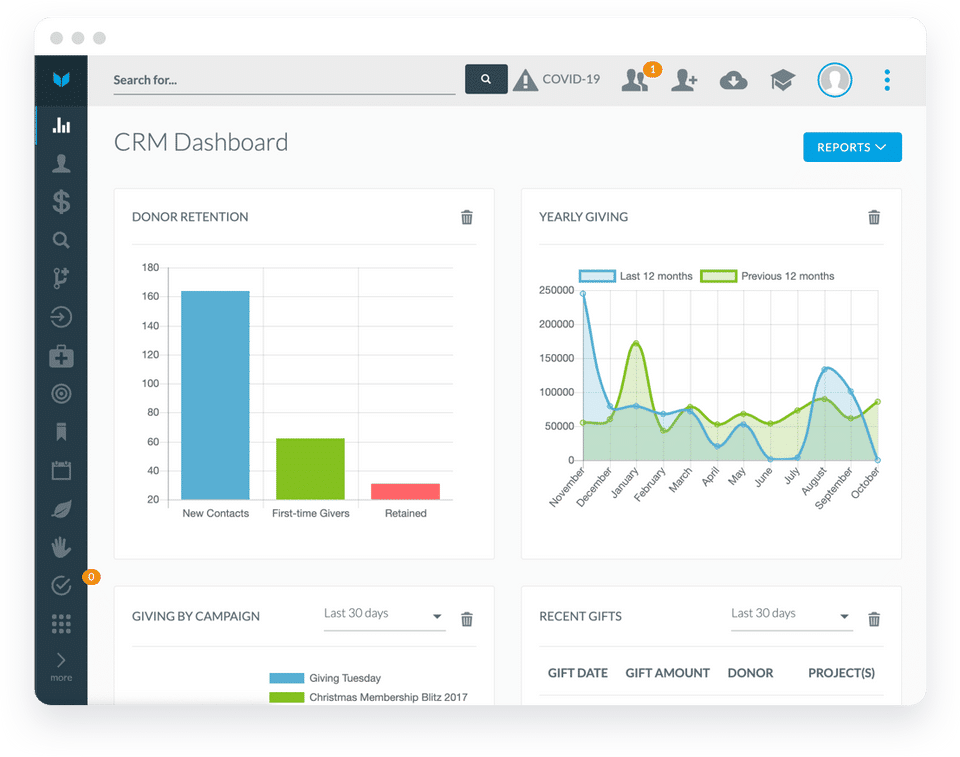Image resolution: width=960 pixels, height=757 pixels.
Task: Toggle the Last 12 months legend swatch
Action: tap(597, 276)
